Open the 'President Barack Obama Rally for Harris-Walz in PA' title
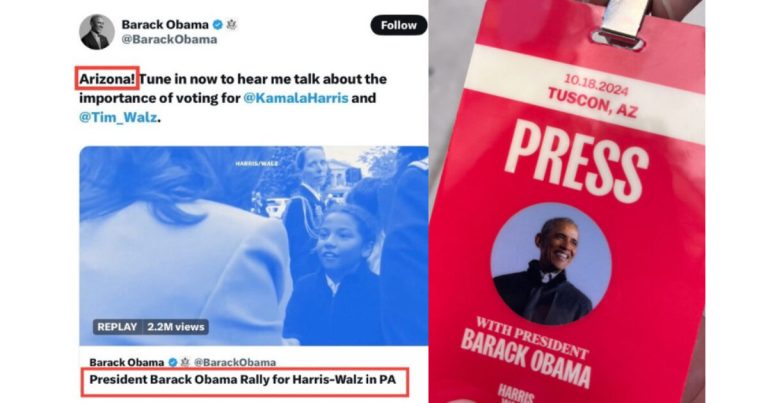This screenshot has height=403, width=768. tap(242, 379)
